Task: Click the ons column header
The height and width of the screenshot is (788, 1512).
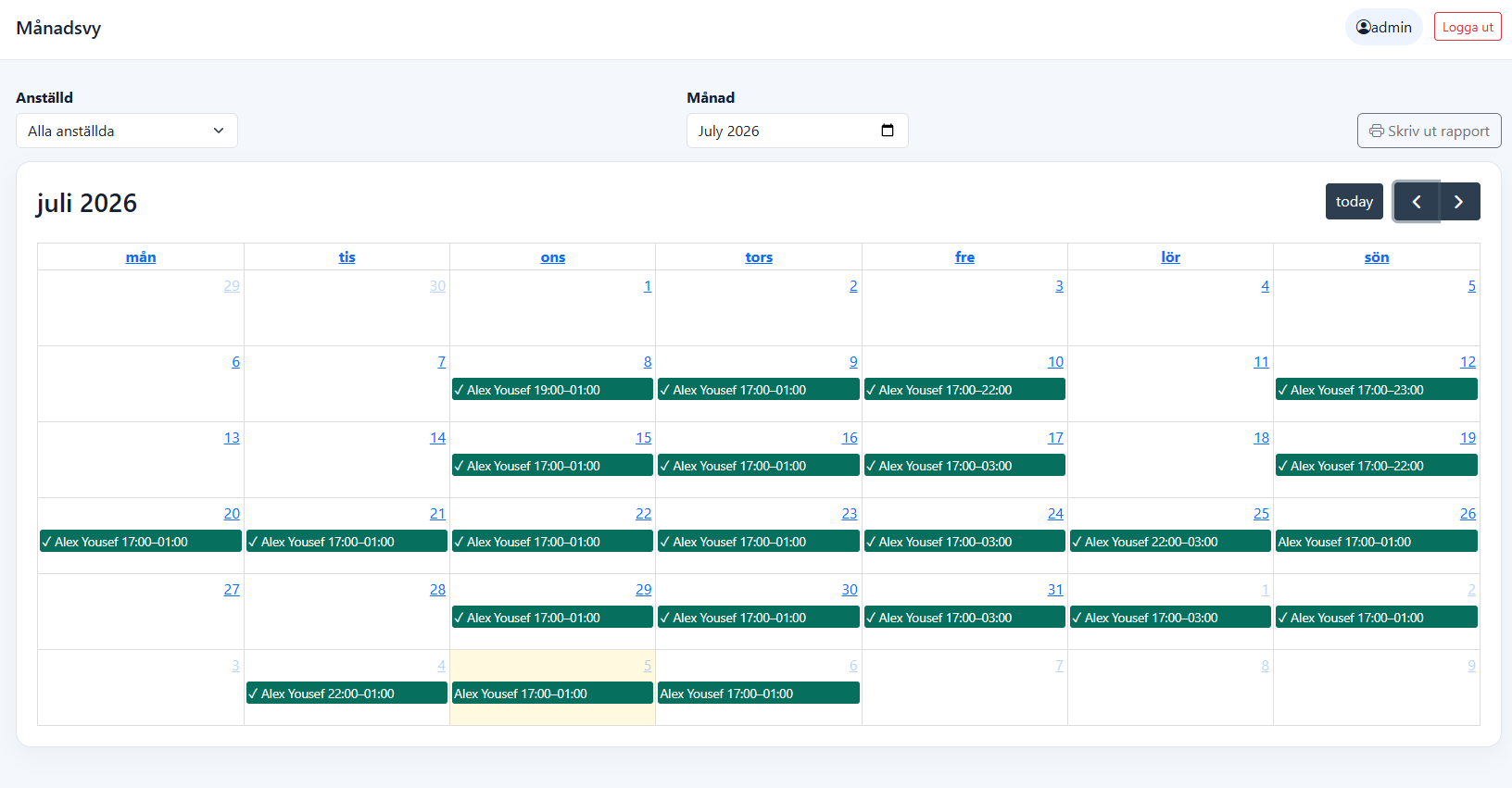Action: pyautogui.click(x=553, y=257)
